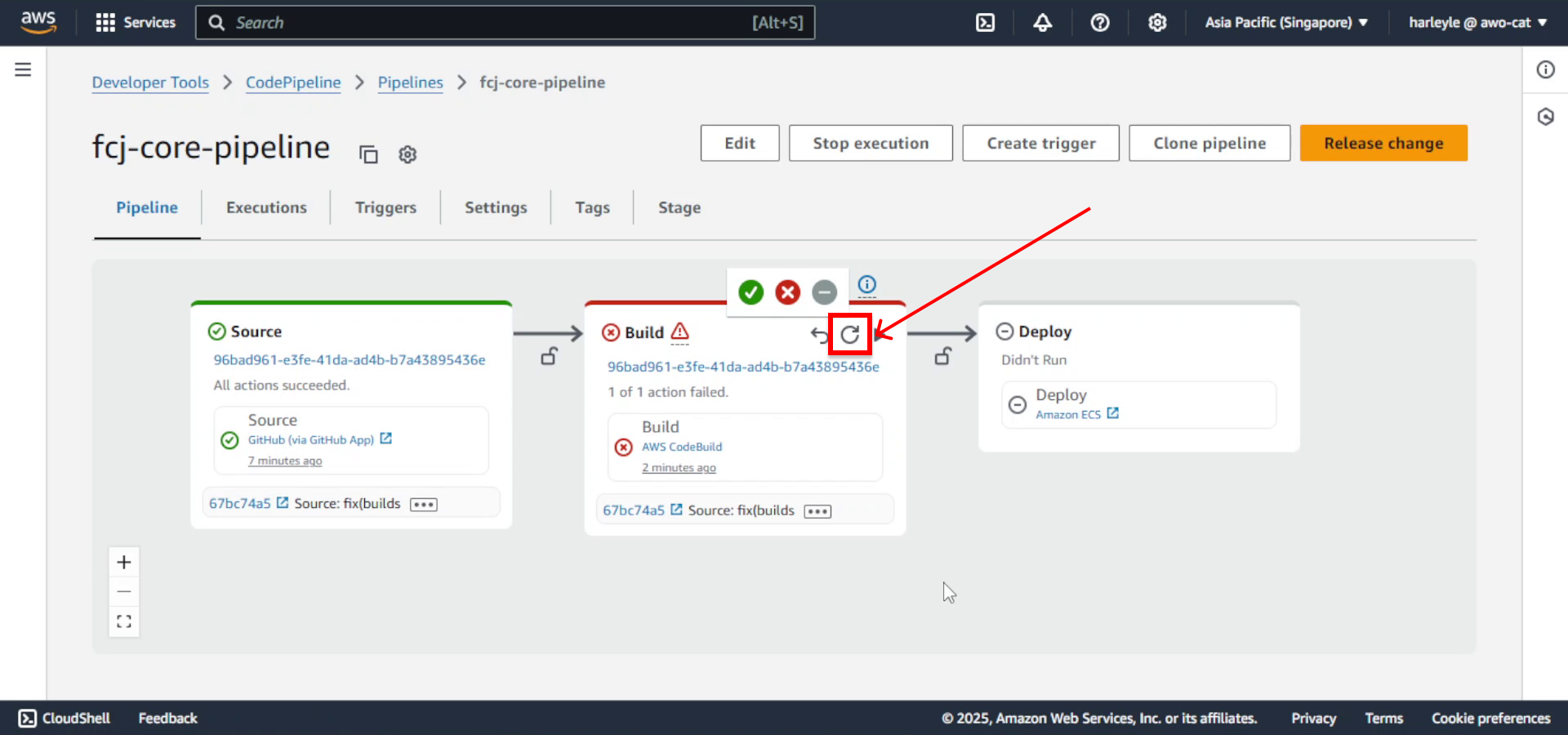Image resolution: width=1568 pixels, height=735 pixels.
Task: Click the Clone pipeline button
Action: point(1209,143)
